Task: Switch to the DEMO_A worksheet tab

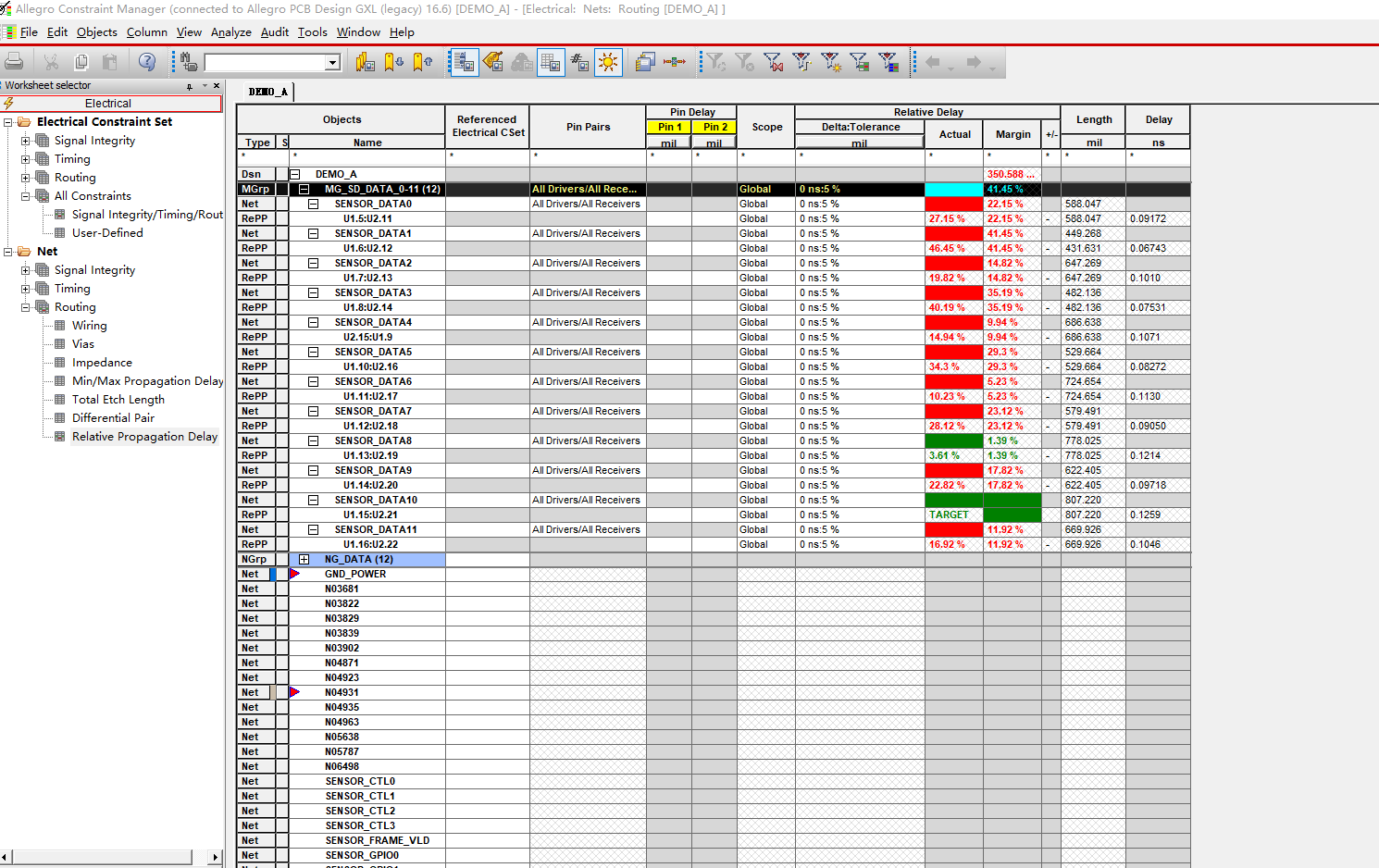Action: coord(268,92)
